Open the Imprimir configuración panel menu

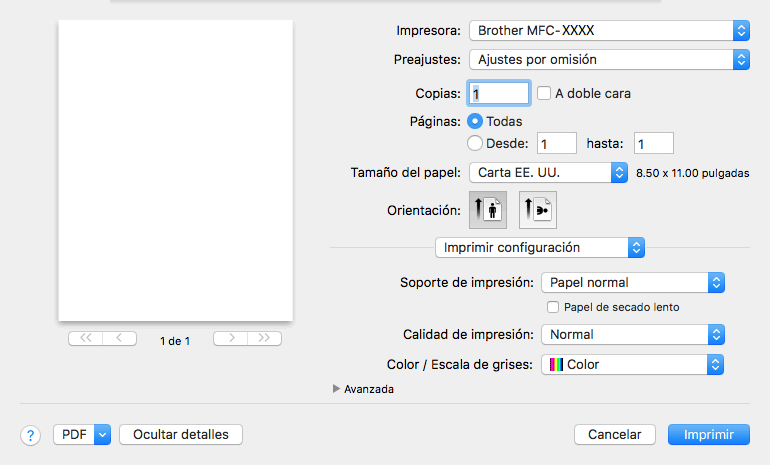(x=540, y=247)
